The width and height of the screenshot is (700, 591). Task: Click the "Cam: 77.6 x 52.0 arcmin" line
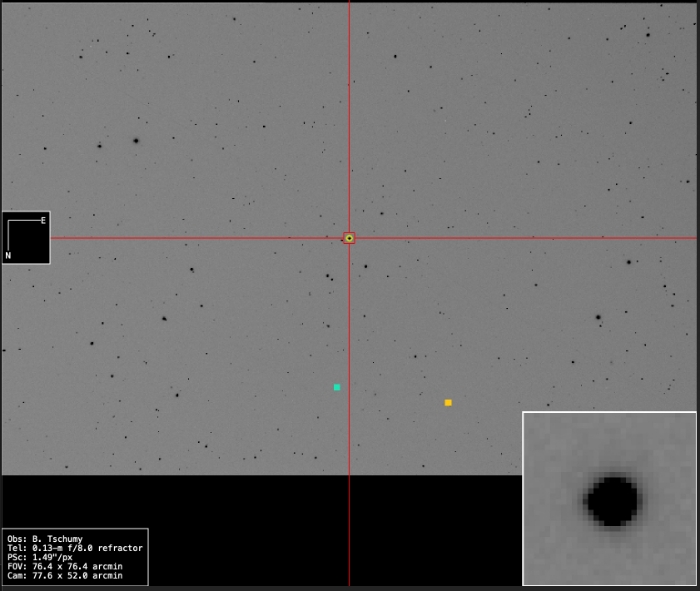click(64, 575)
